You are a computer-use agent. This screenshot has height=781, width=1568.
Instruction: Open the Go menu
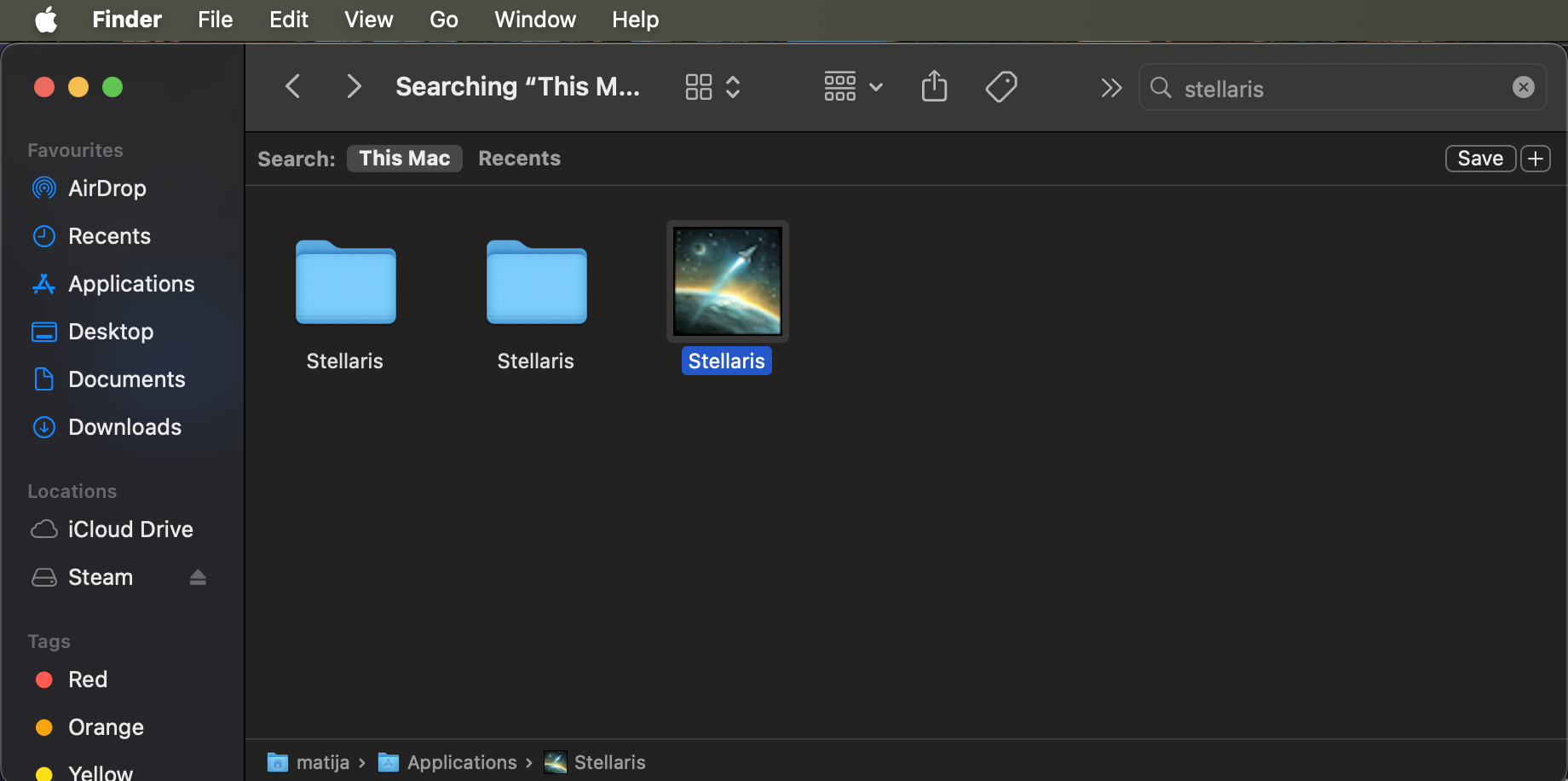tap(443, 20)
